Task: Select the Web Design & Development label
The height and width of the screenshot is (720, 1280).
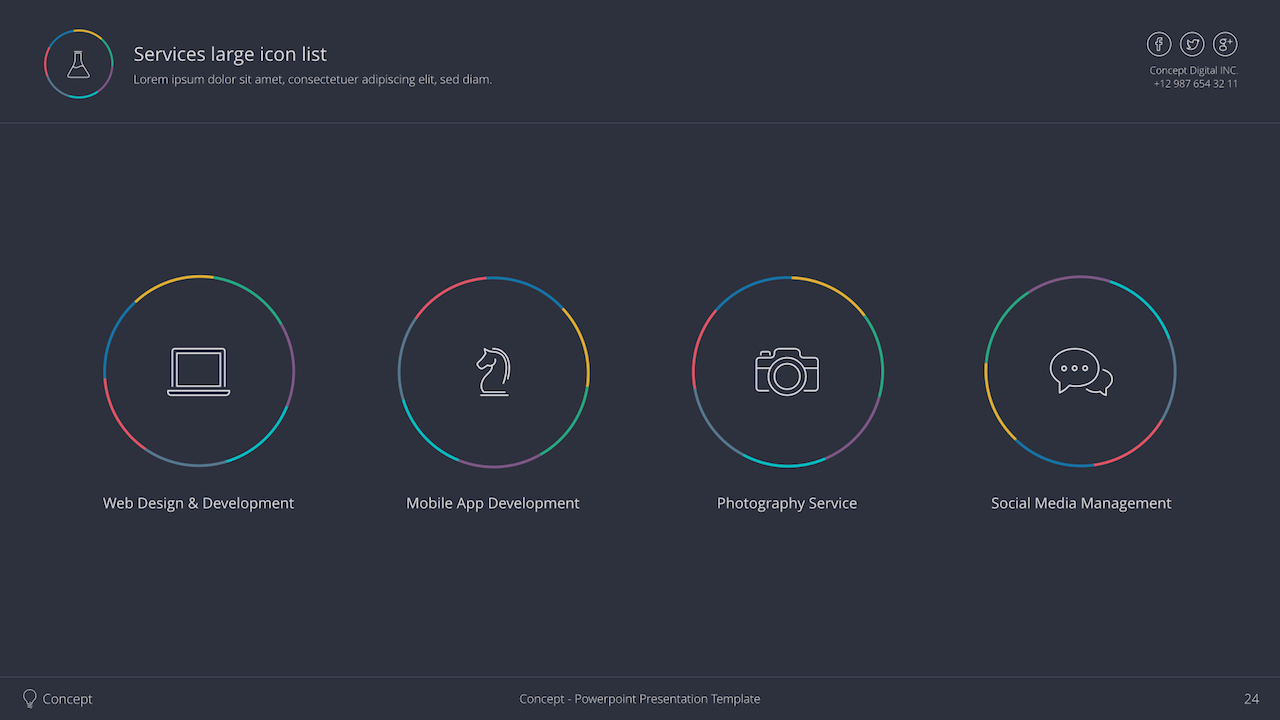Action: (198, 503)
